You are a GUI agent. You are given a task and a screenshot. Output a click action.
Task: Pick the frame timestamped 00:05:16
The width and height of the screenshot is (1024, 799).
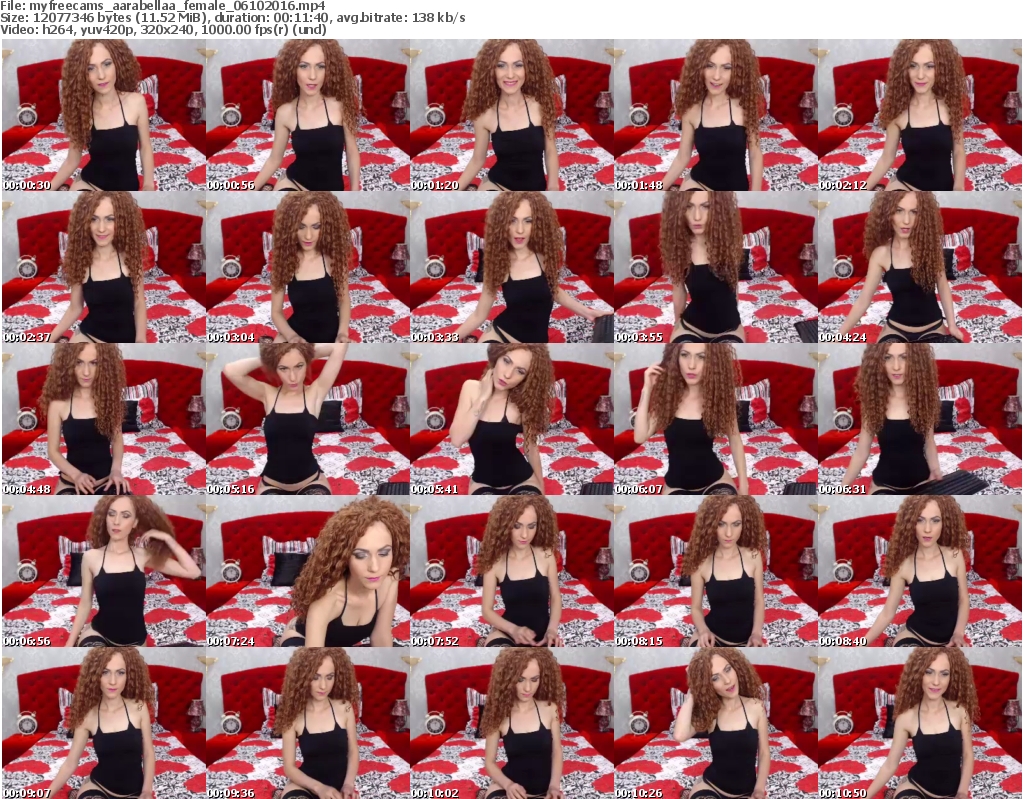point(308,419)
